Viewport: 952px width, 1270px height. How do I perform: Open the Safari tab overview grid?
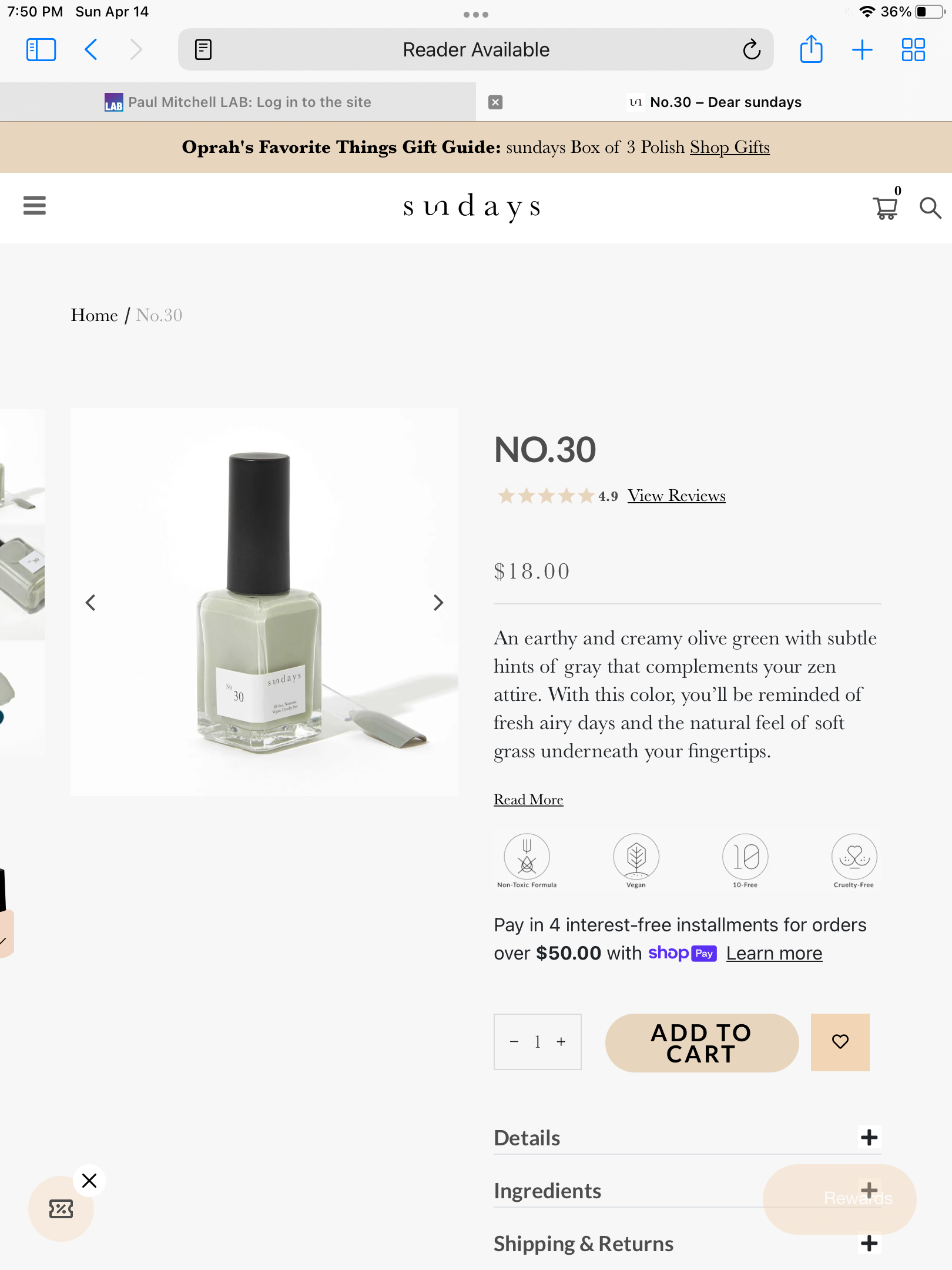coord(913,49)
